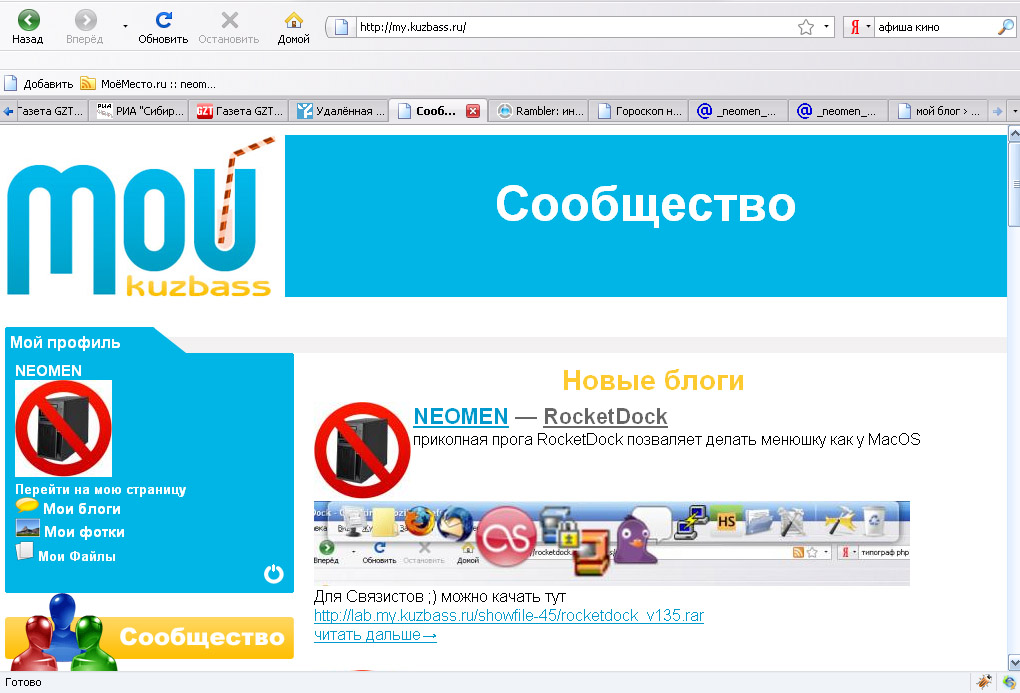Open the address bar history dropdown
1020x693 pixels.
click(826, 27)
